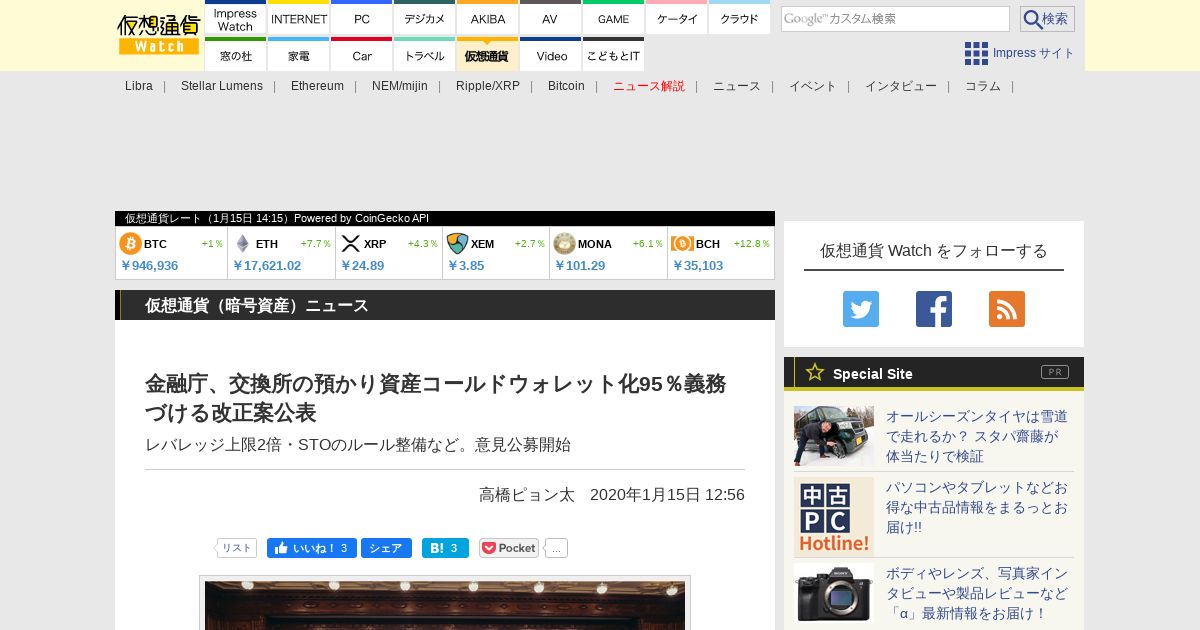Open the こどもとIT tab

(x=613, y=55)
